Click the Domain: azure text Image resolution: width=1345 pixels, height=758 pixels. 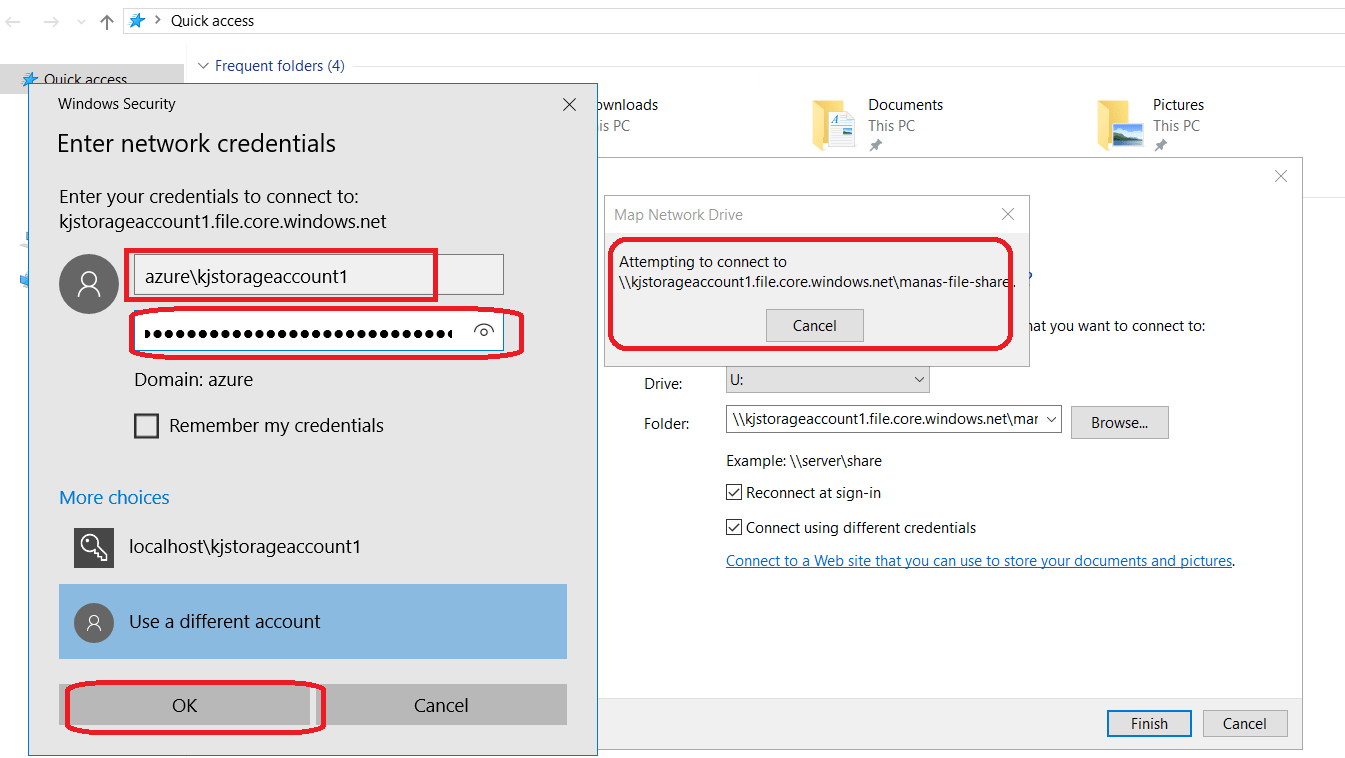coord(194,380)
